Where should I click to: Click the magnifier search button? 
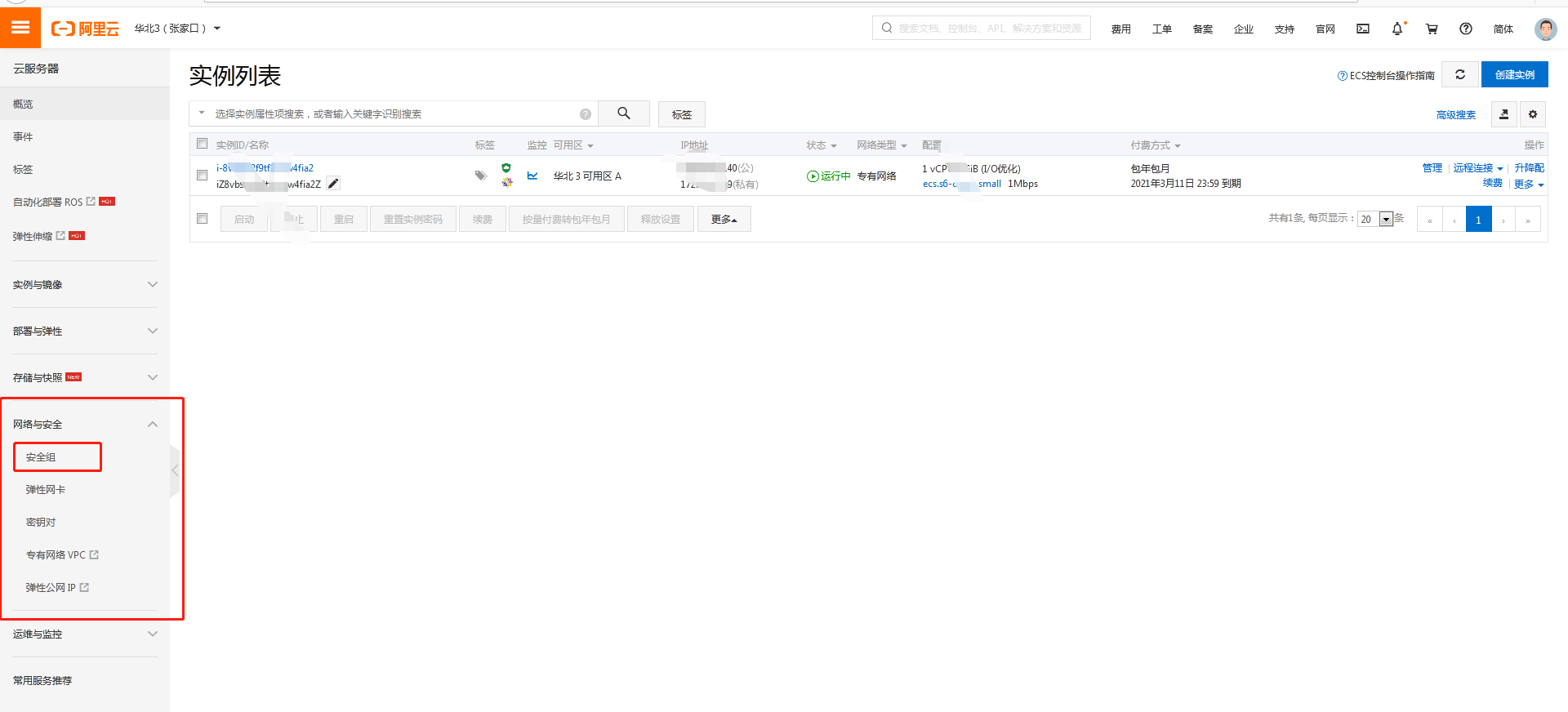pyautogui.click(x=624, y=113)
